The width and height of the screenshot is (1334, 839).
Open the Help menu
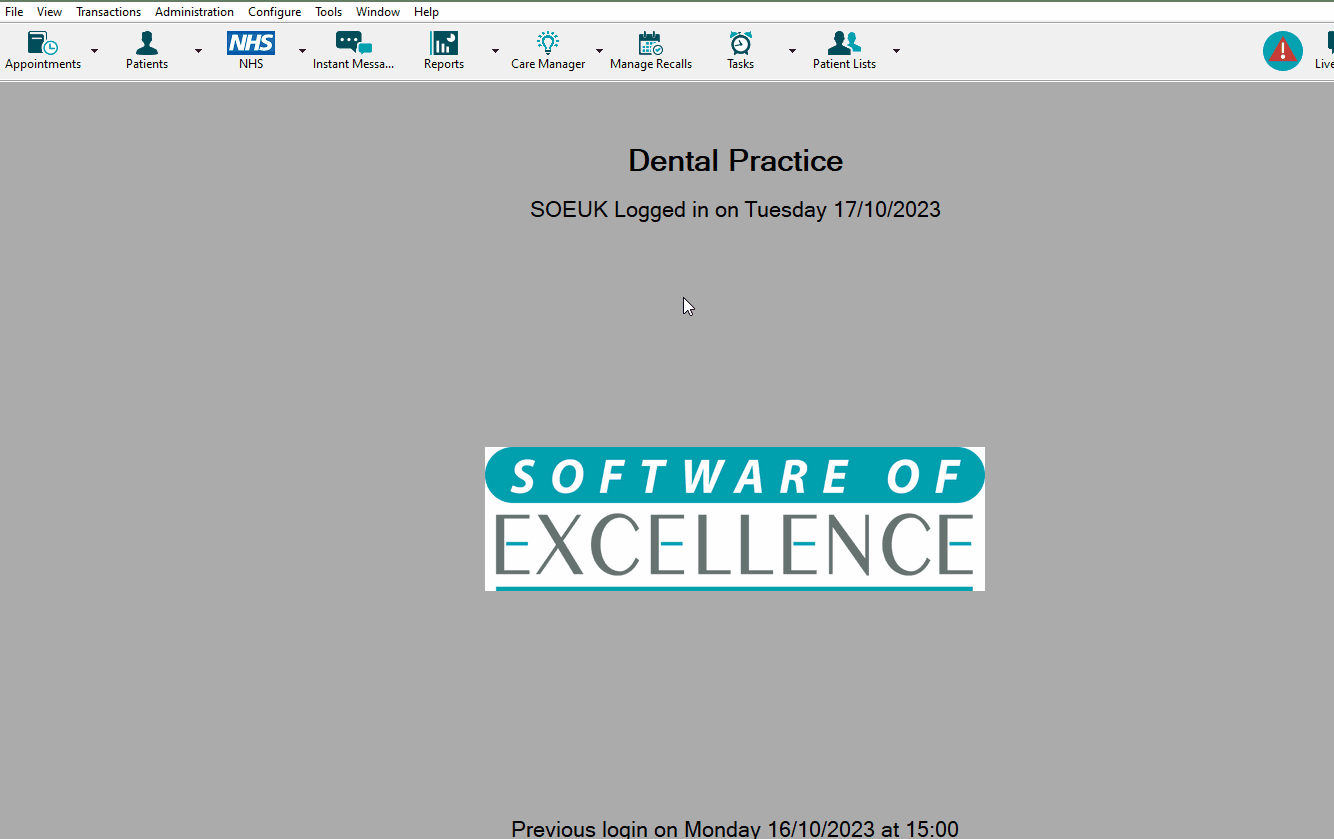coord(426,12)
